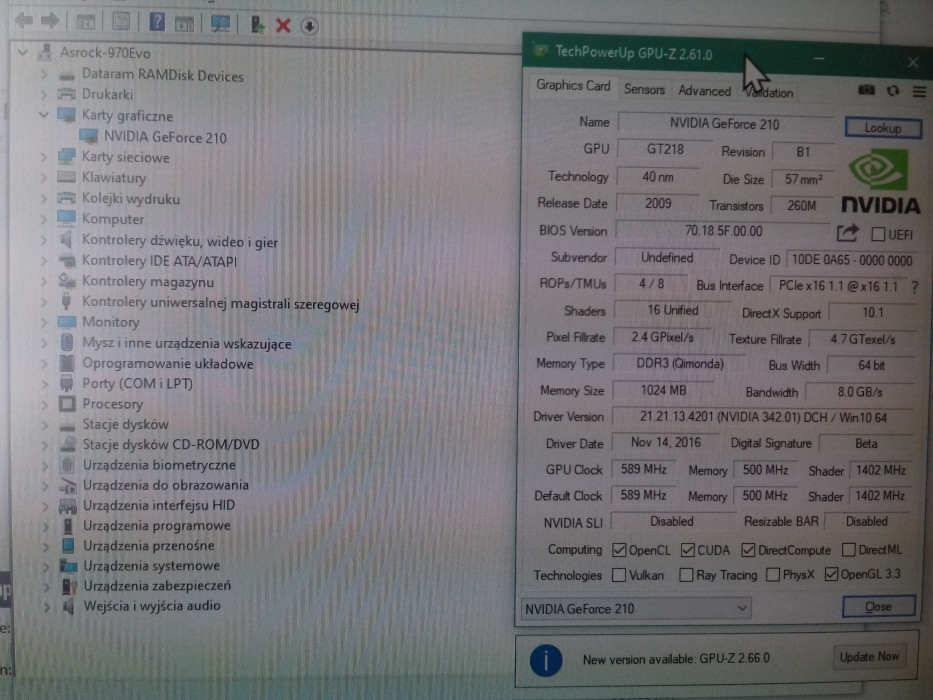Open Help with the blue question-mark icon
This screenshot has height=700, width=933.
[x=156, y=23]
